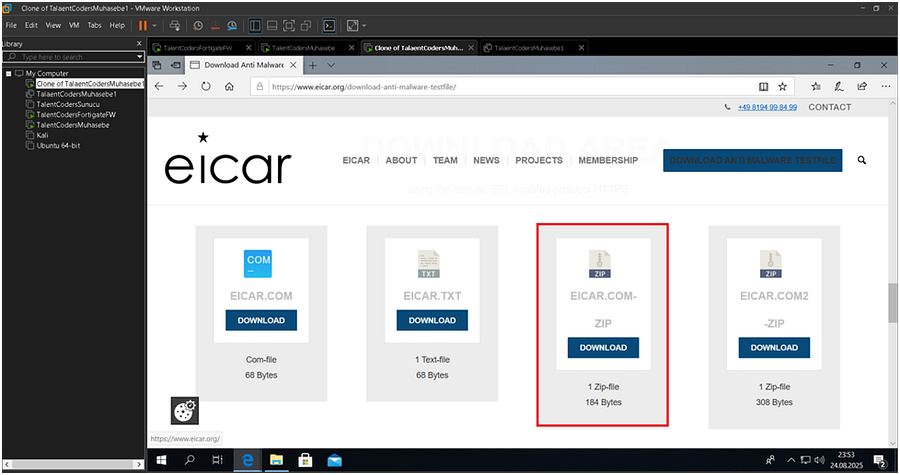This screenshot has width=900, height=475.
Task: Toggle the console view icon
Action: click(329, 25)
